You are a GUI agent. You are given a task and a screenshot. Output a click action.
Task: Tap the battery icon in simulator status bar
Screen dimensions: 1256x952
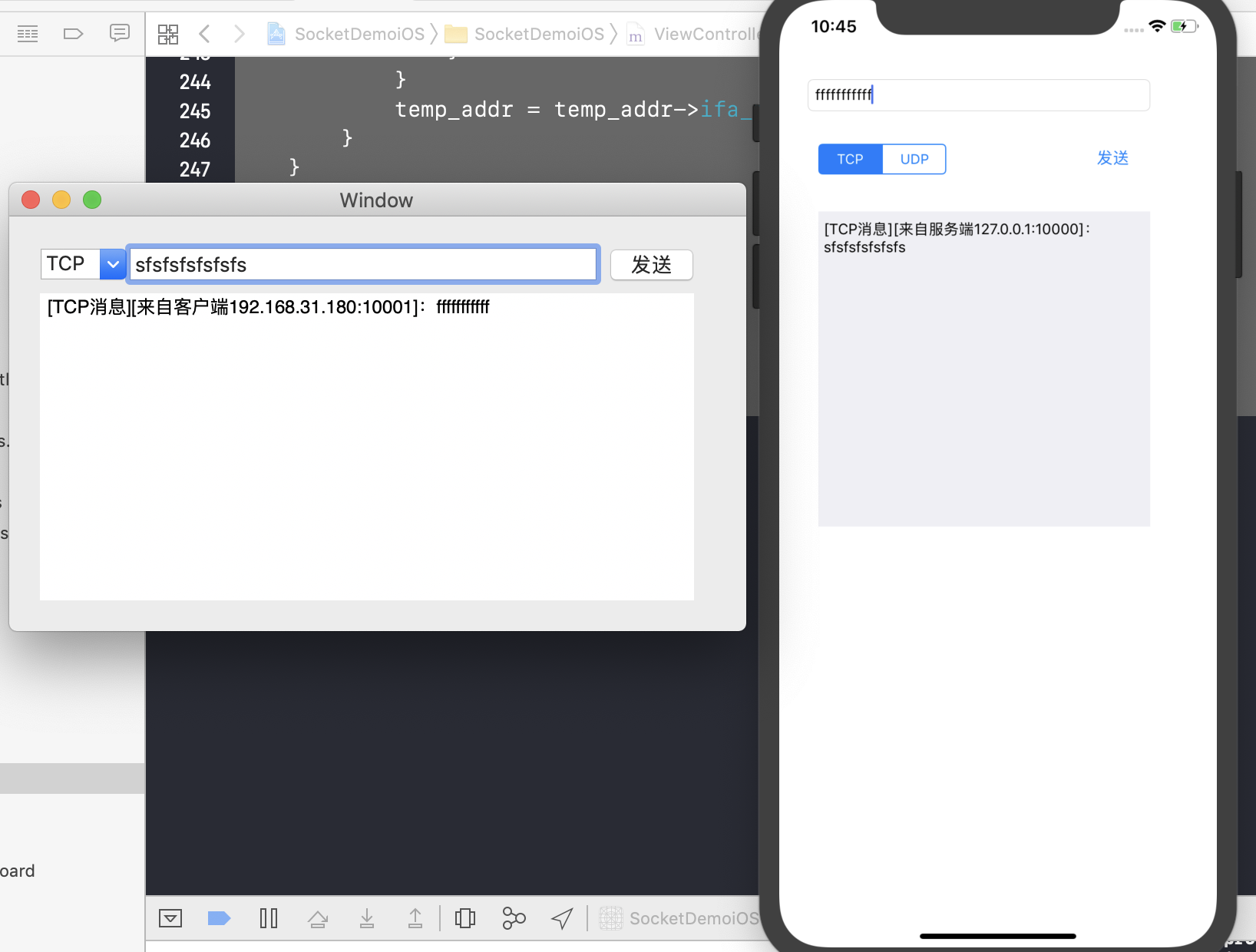(x=1185, y=26)
